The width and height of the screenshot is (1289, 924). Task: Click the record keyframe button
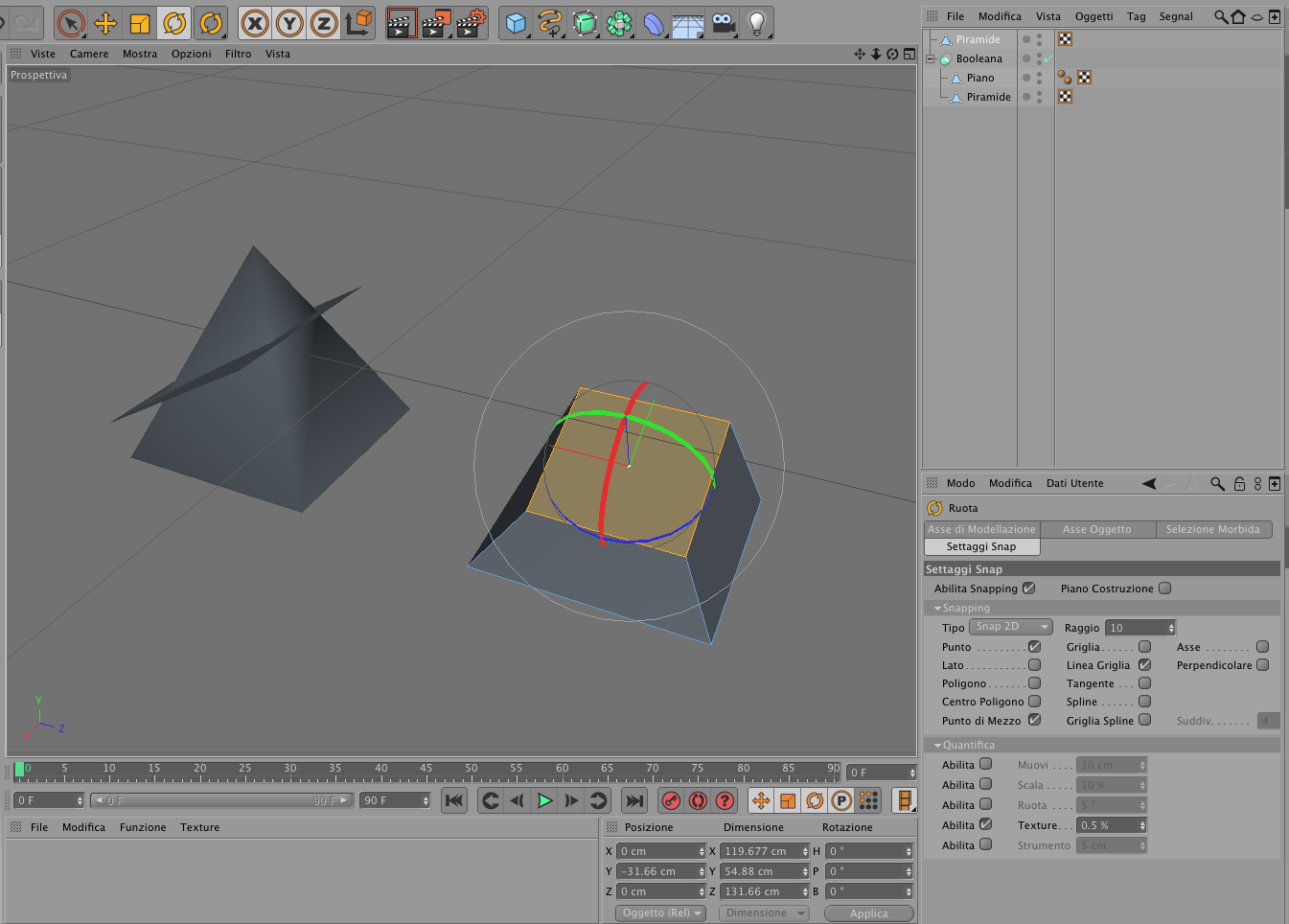(672, 800)
